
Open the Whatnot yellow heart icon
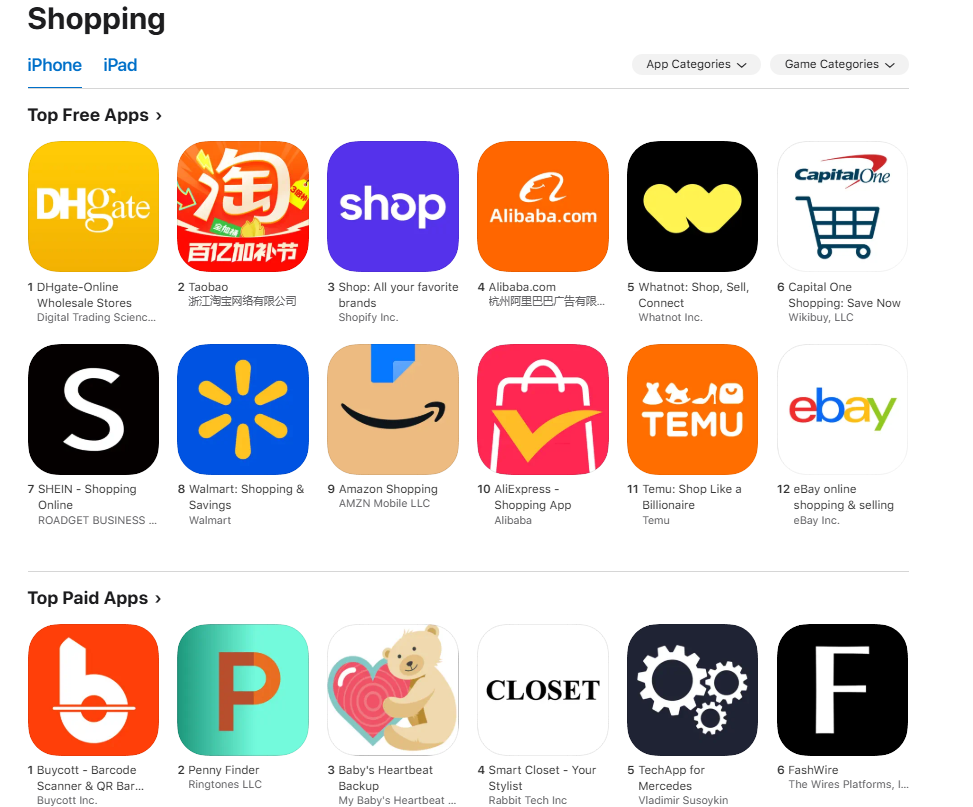[693, 206]
